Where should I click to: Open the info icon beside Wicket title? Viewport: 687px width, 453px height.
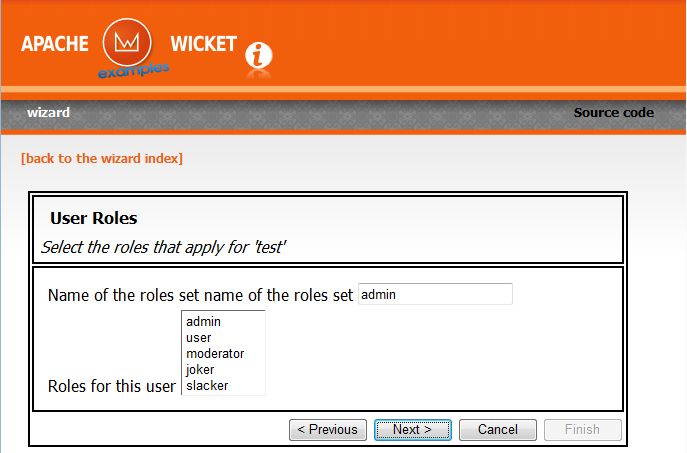coord(259,56)
